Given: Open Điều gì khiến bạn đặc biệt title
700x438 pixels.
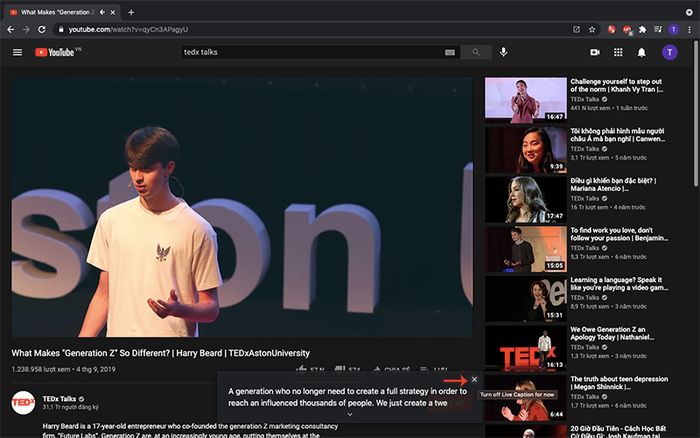Looking at the screenshot, I should 613,184.
